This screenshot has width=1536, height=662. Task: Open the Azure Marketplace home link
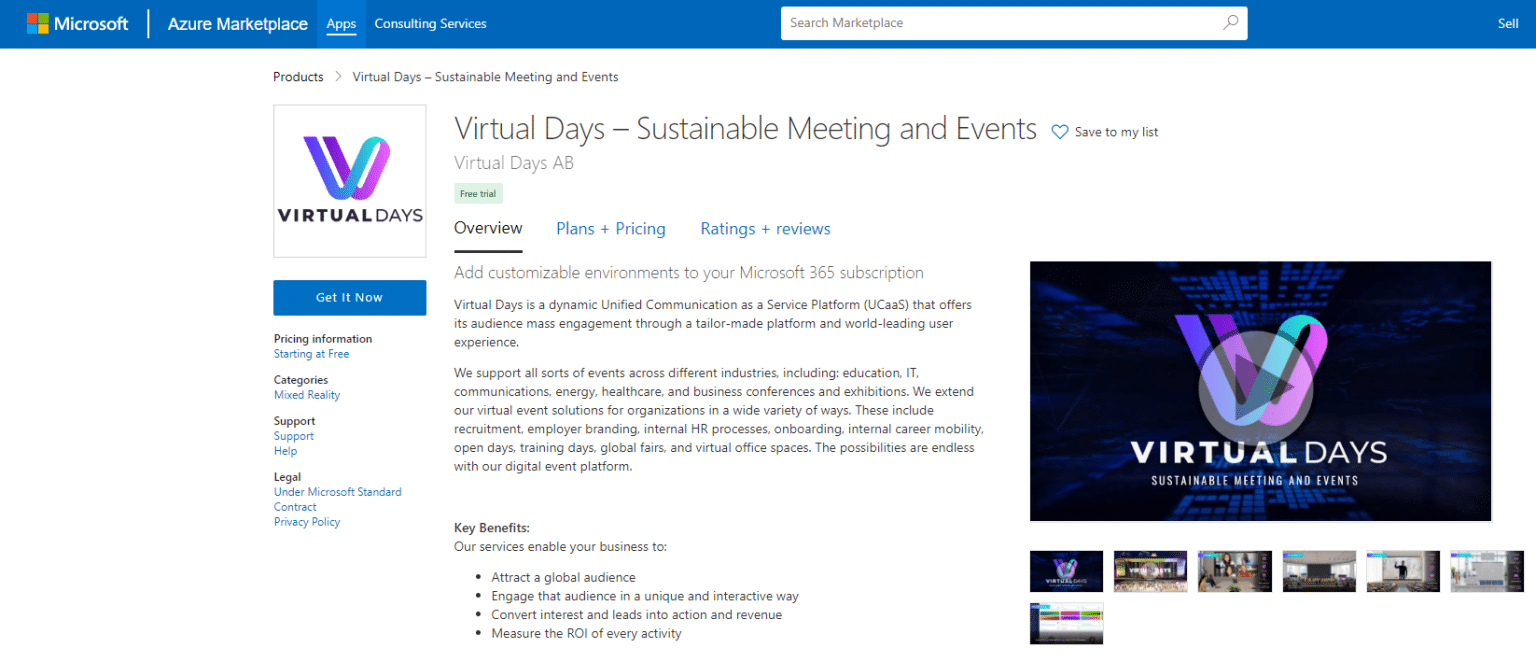coord(237,23)
